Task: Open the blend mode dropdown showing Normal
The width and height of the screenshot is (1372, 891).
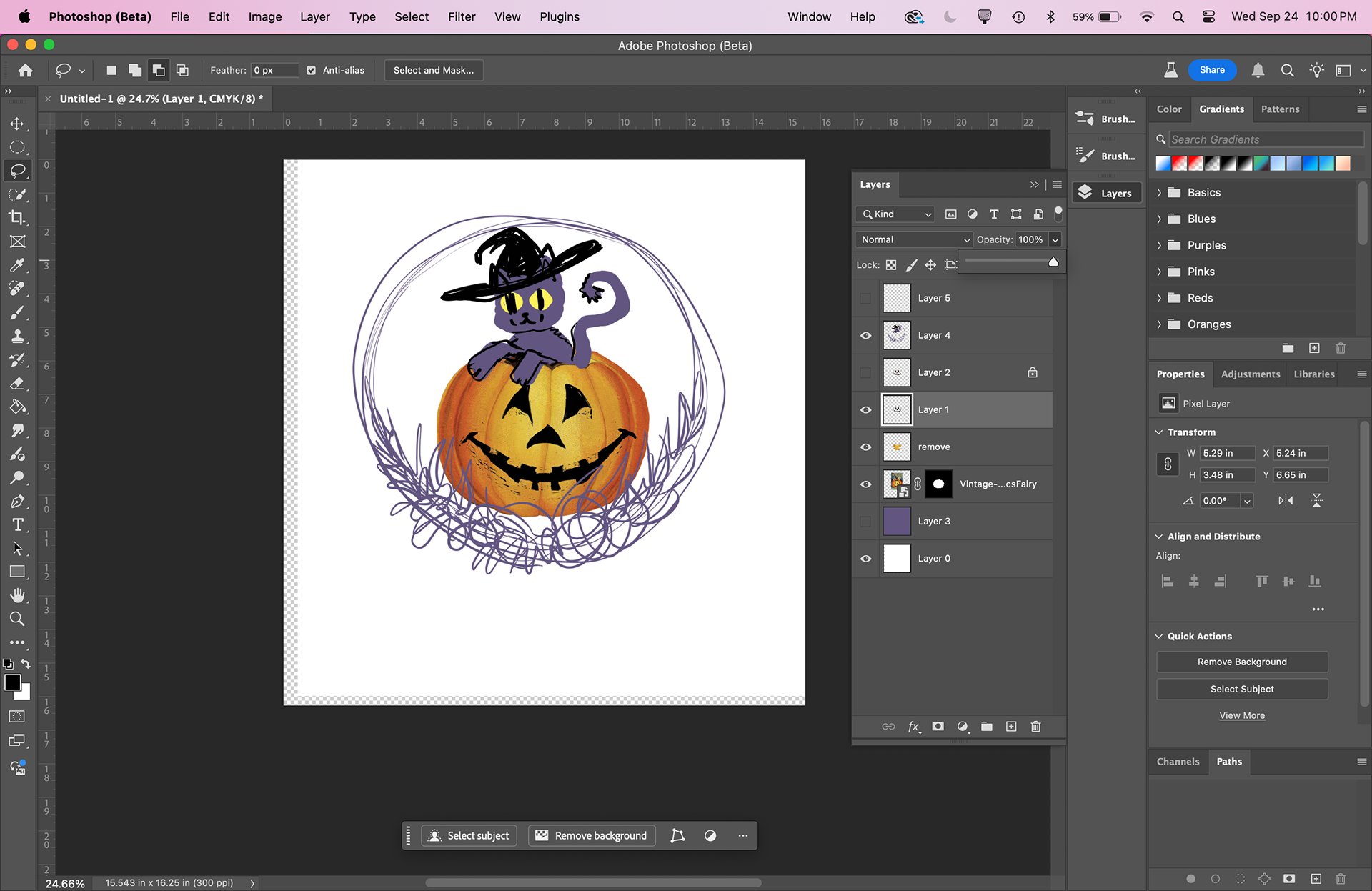Action: pos(913,239)
